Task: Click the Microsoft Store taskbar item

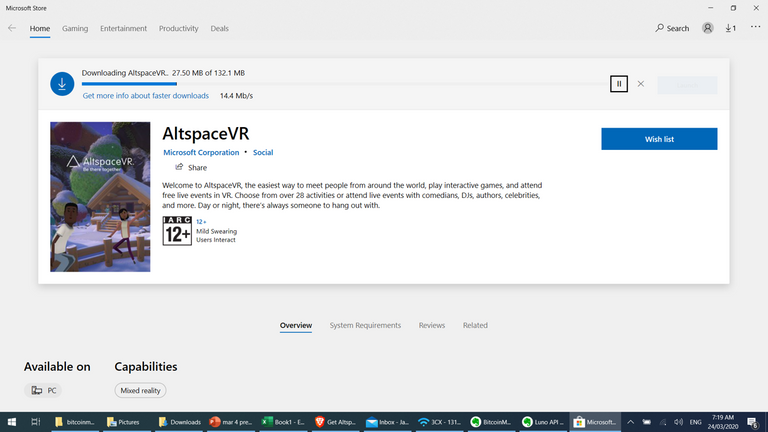Action: 595,422
